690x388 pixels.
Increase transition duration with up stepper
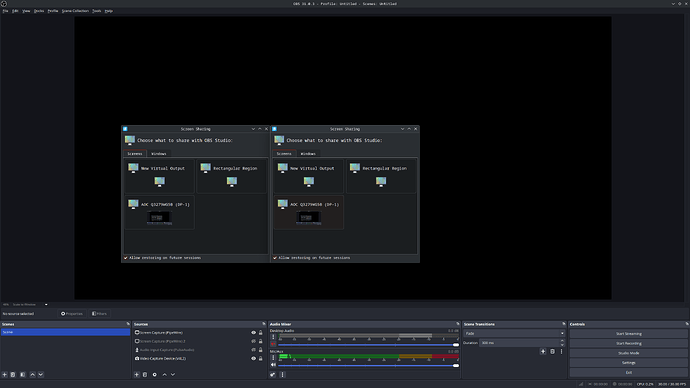(x=562, y=341)
